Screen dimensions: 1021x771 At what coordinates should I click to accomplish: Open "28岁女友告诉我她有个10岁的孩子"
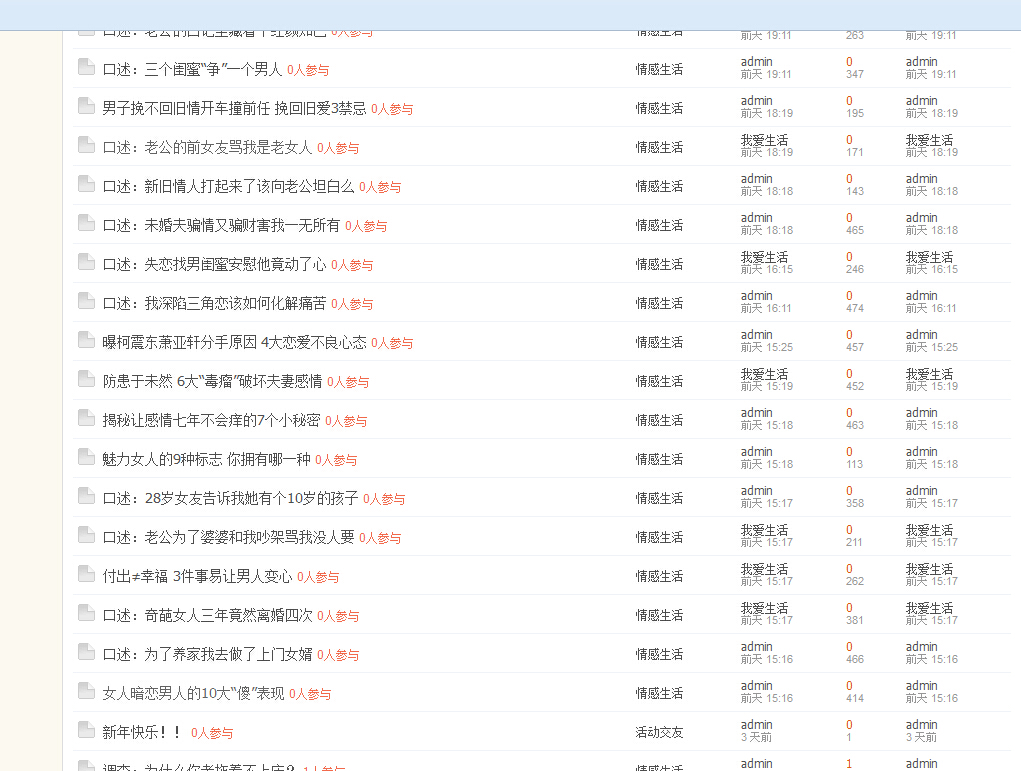[x=227, y=497]
